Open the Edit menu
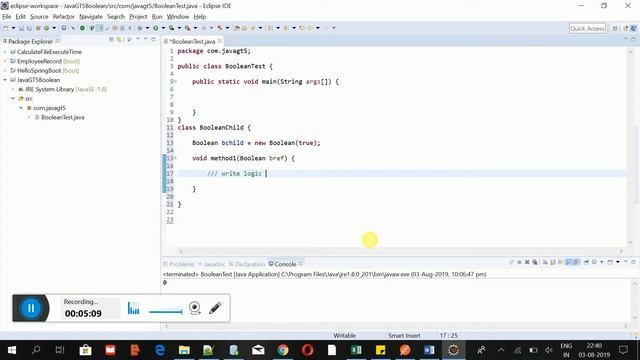The image size is (640, 360). [20, 17]
